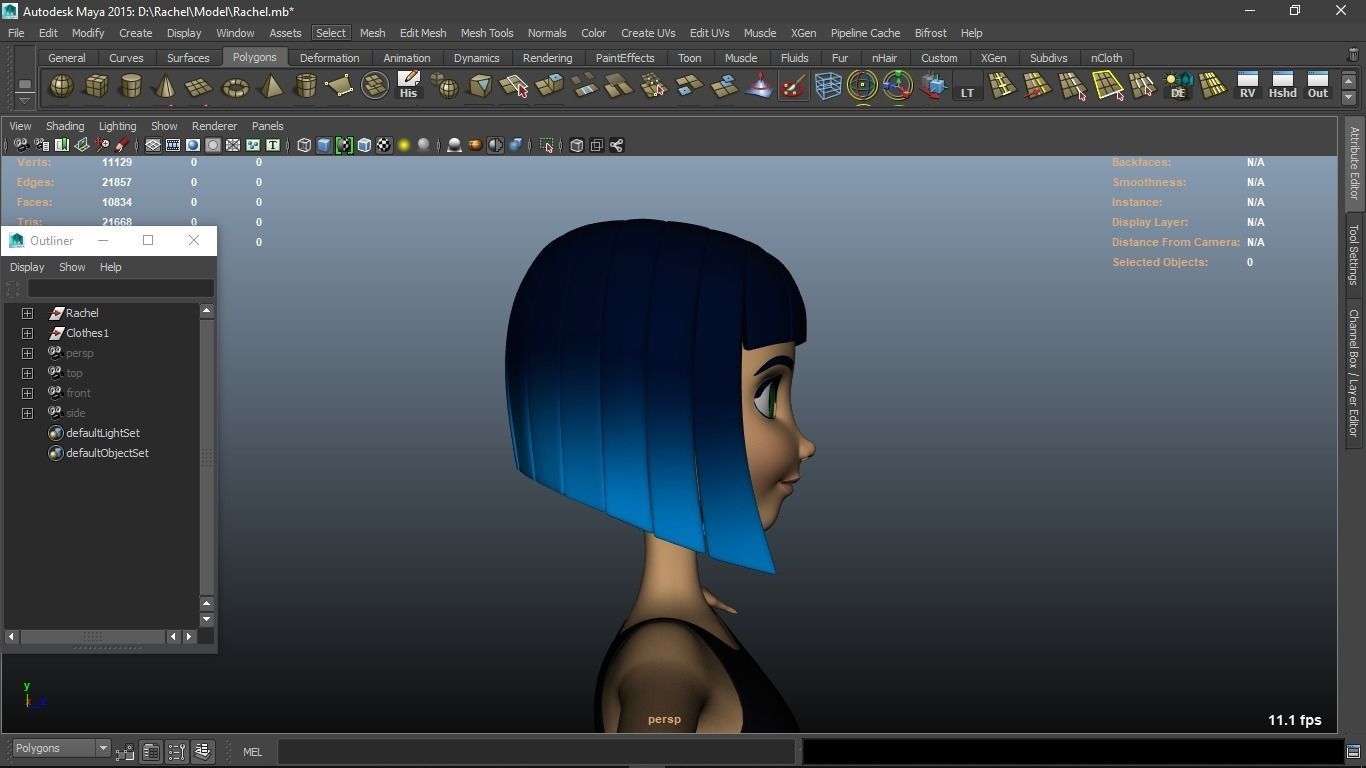Image resolution: width=1366 pixels, height=768 pixels.
Task: Toggle use all lights yellow sphere icon
Action: click(x=404, y=145)
